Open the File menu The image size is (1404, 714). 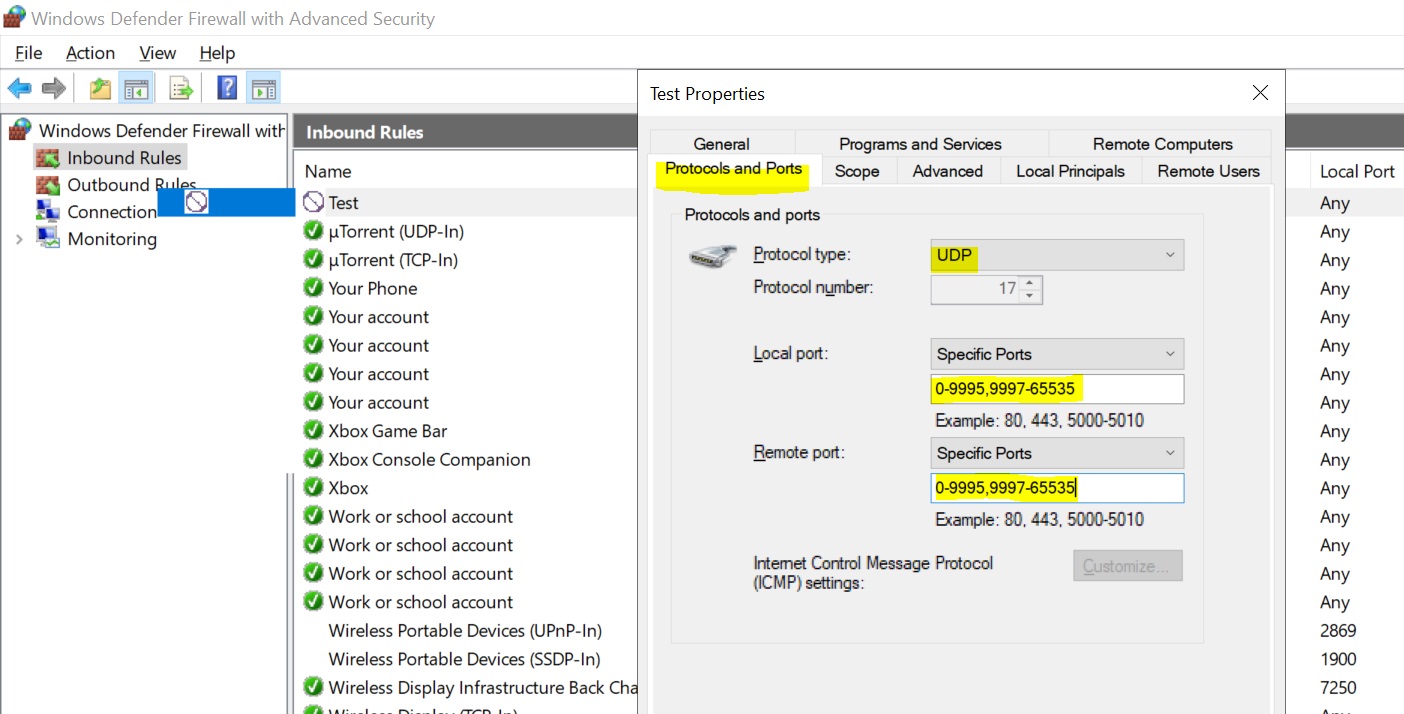(29, 53)
